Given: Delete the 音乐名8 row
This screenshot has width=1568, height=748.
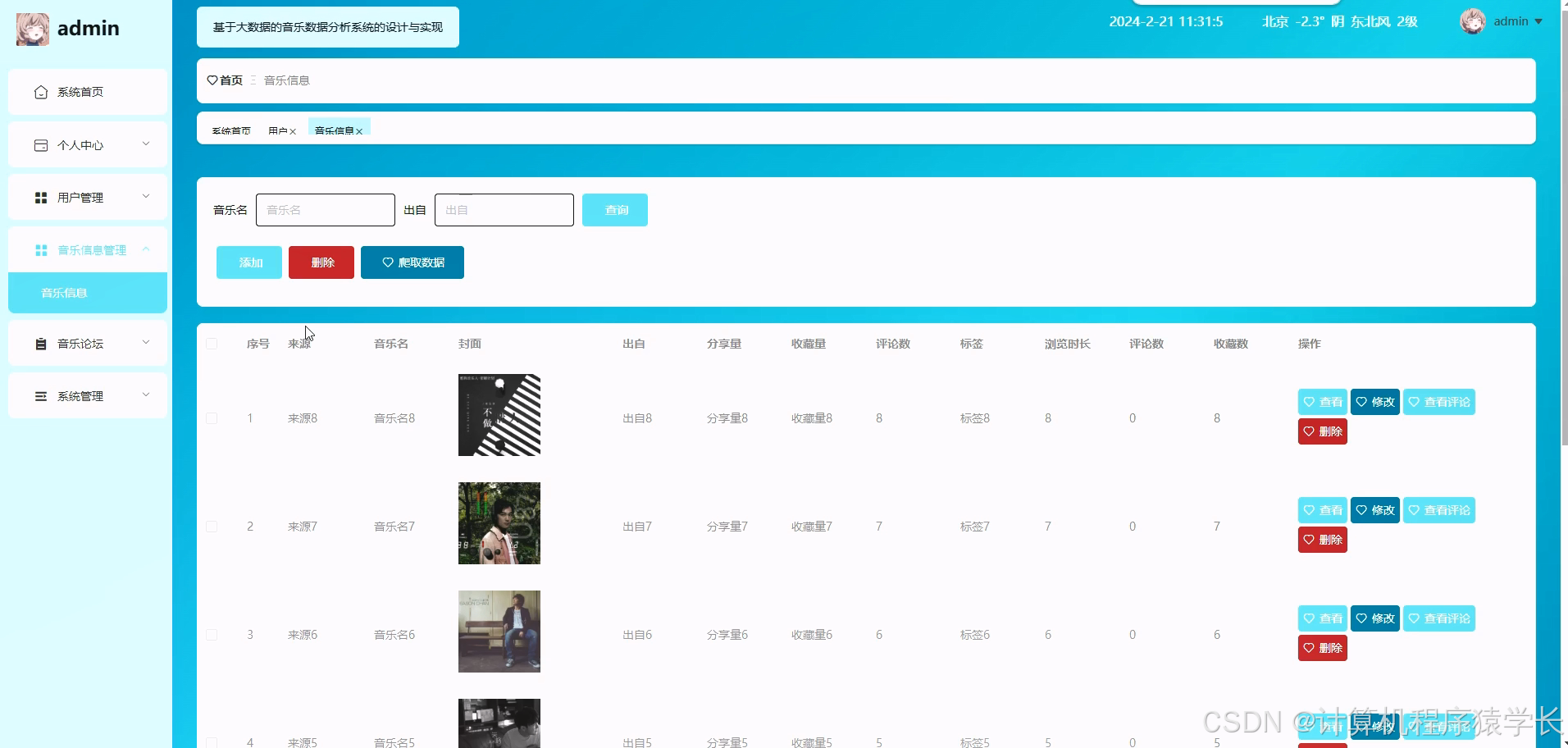Looking at the screenshot, I should click(x=1323, y=431).
